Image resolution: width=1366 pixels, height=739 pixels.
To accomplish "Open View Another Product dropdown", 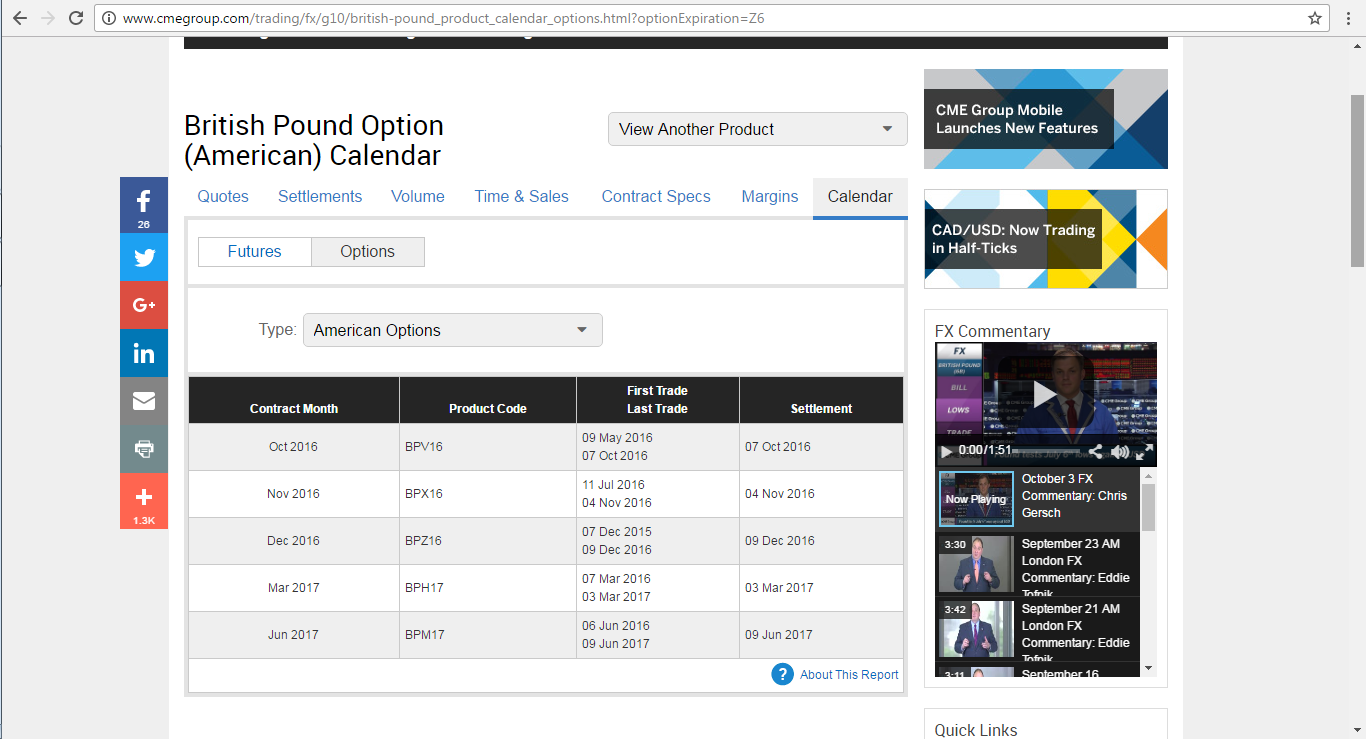I will point(758,129).
